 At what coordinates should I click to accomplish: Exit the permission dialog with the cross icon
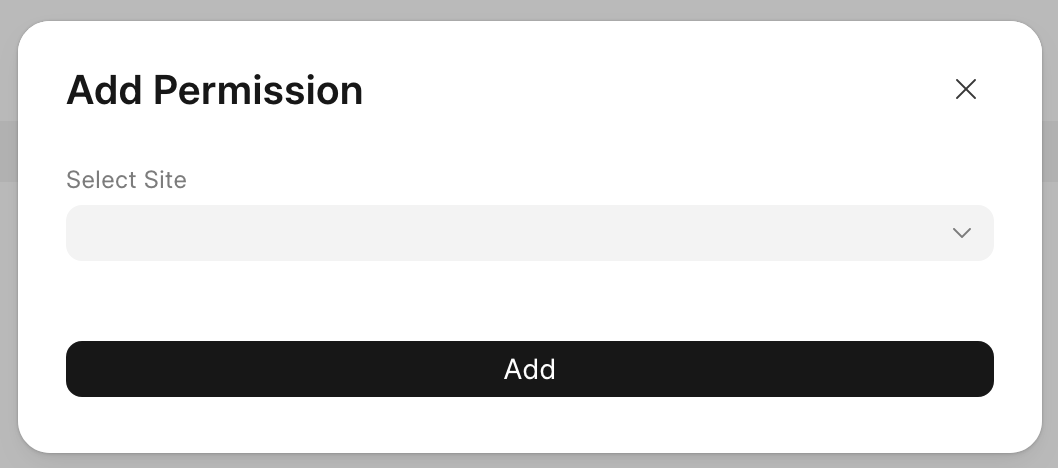[x=965, y=89]
